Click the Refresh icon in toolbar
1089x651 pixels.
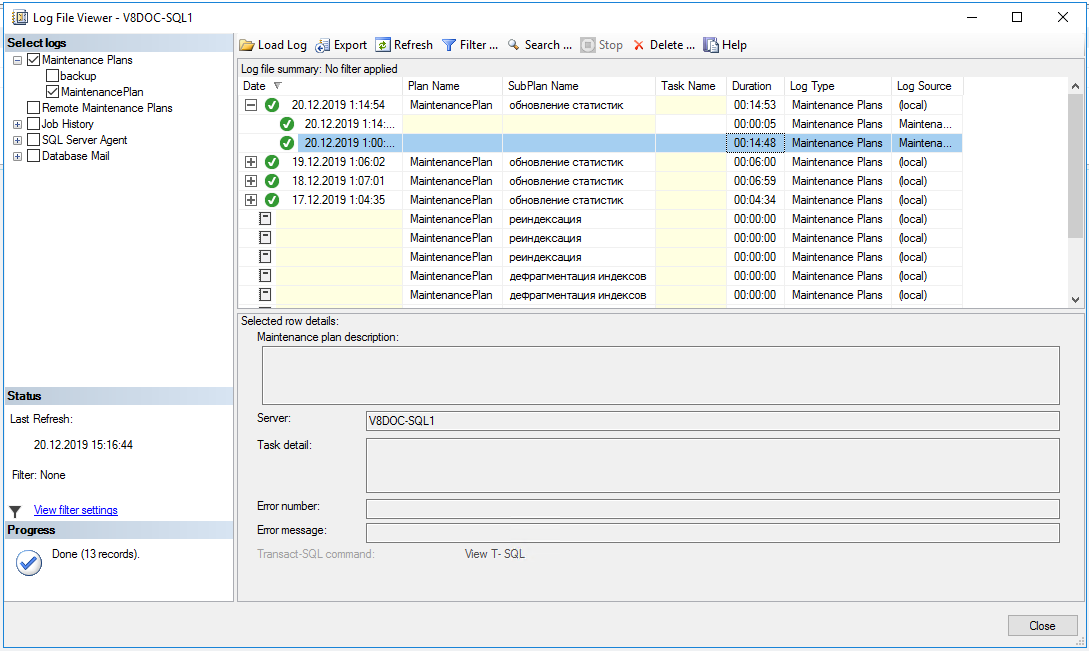383,45
